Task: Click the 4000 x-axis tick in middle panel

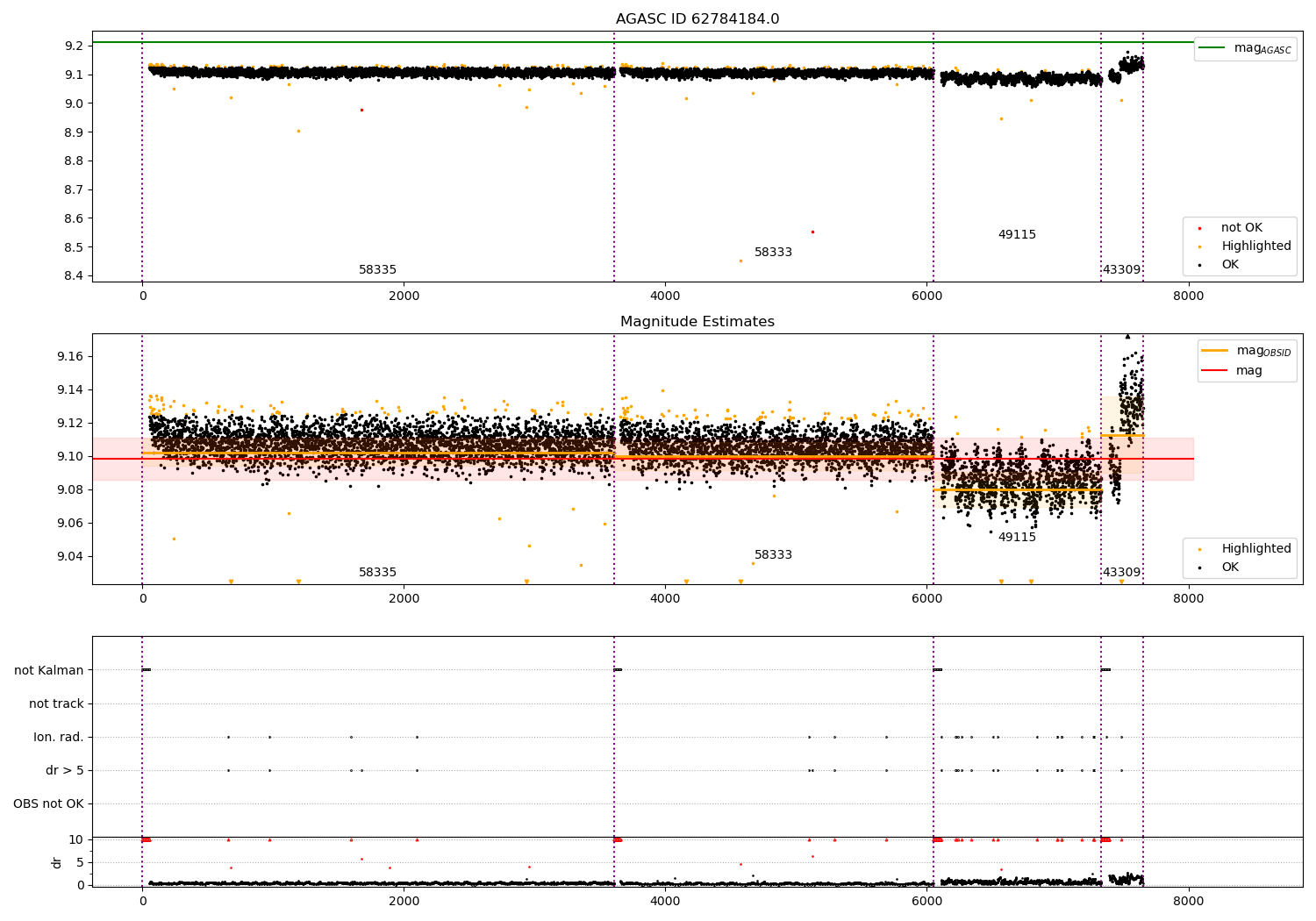Action: coord(665,598)
